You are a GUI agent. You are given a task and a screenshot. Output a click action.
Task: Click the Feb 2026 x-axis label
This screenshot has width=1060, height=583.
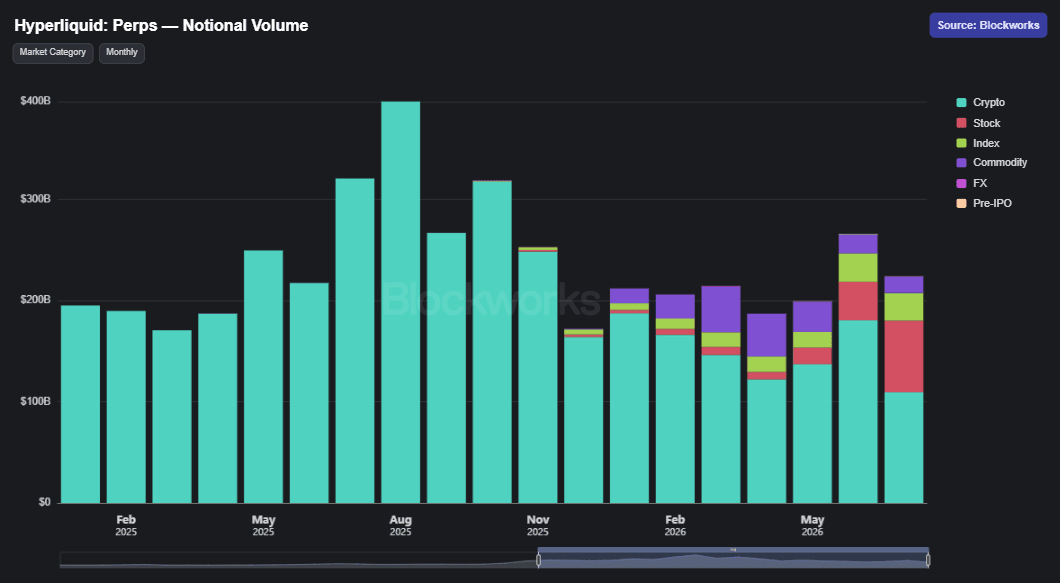pyautogui.click(x=675, y=525)
